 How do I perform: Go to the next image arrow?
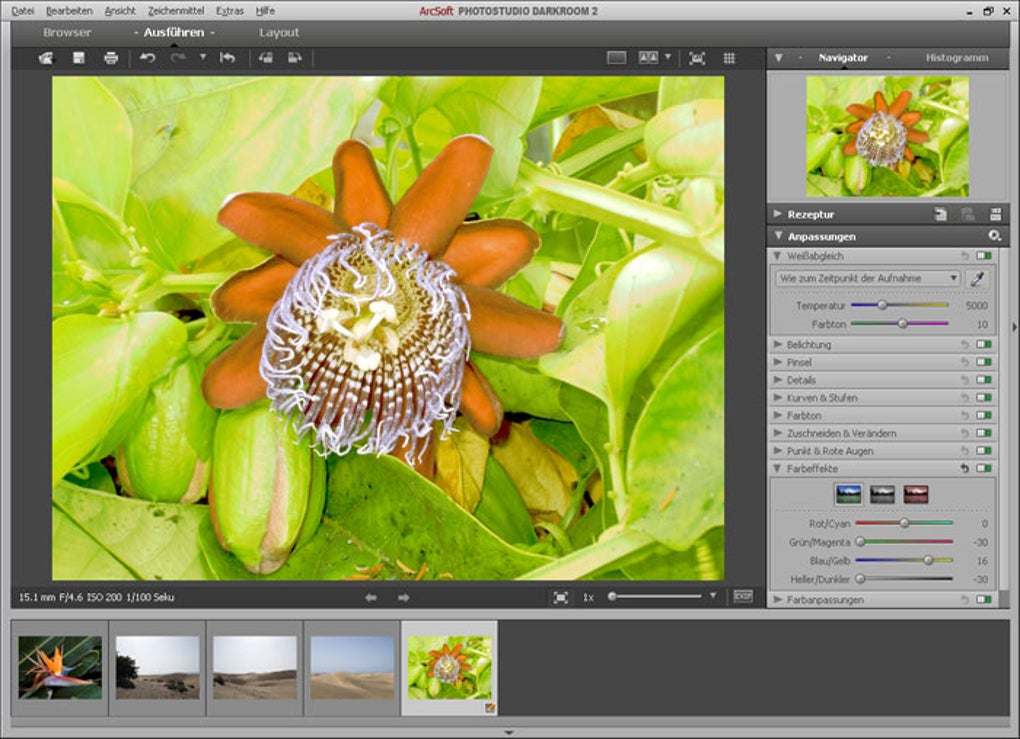click(404, 597)
